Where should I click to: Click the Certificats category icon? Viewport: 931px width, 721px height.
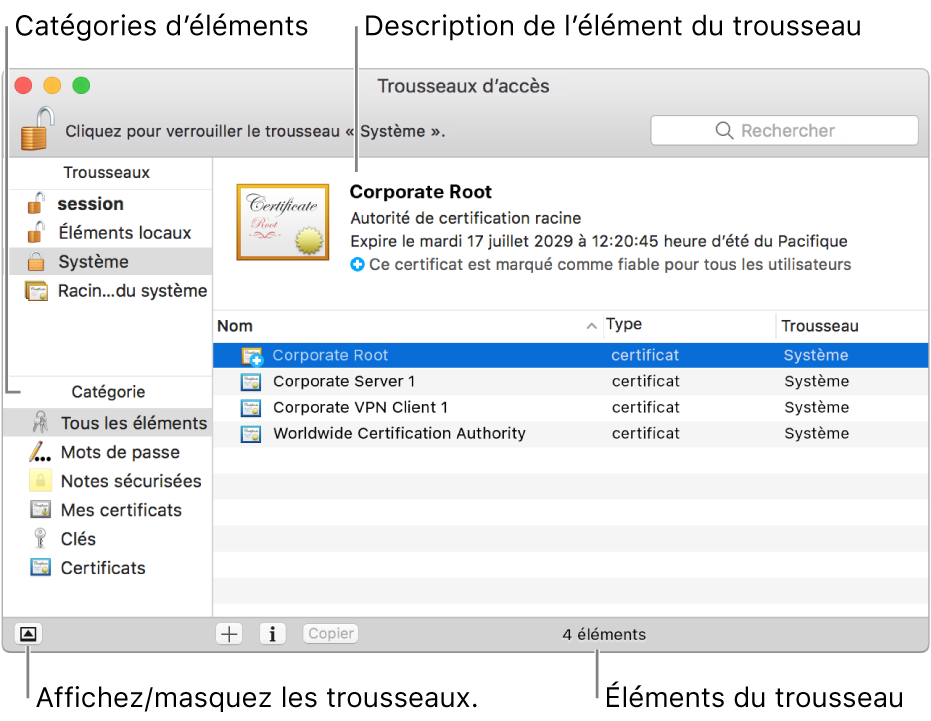click(40, 567)
